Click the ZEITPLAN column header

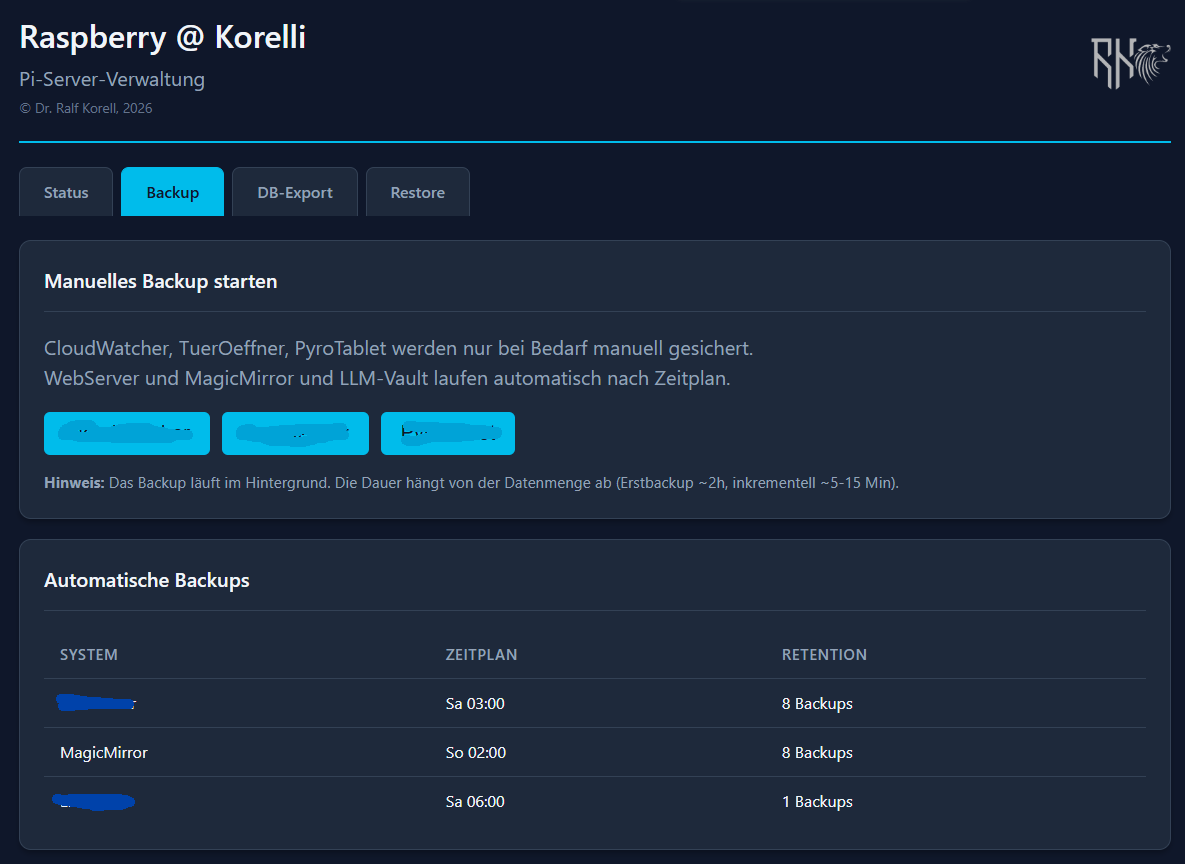[x=481, y=655]
